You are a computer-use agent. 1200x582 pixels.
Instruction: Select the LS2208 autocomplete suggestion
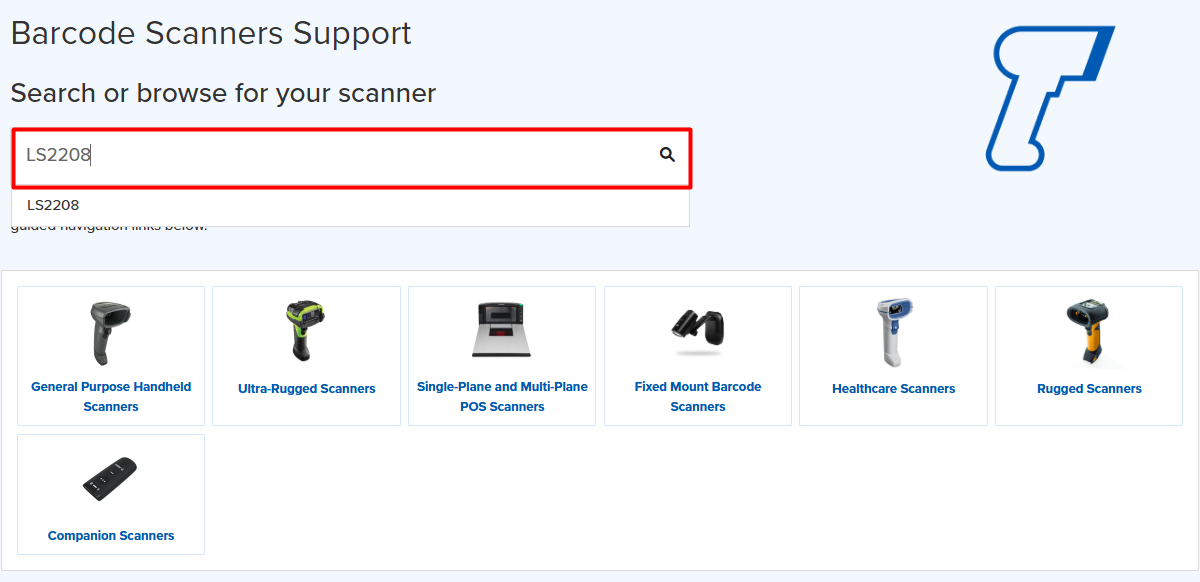[x=53, y=205]
